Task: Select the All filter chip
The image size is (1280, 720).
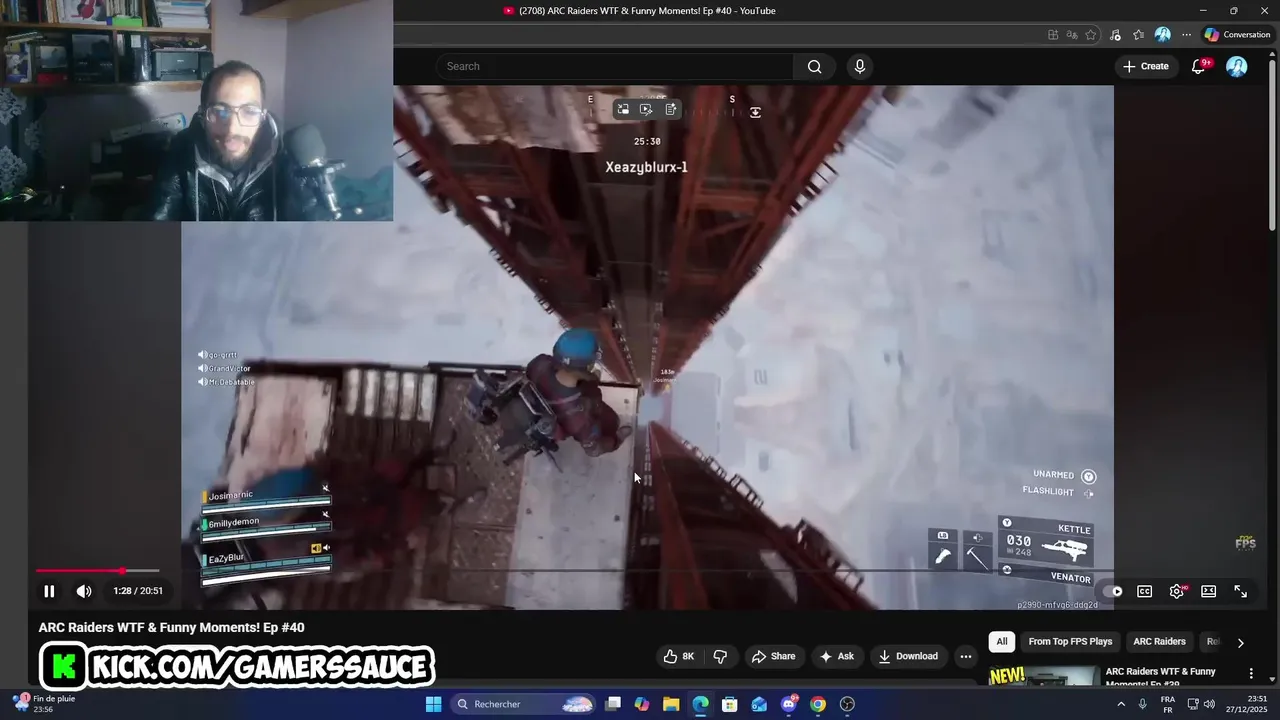Action: click(x=1001, y=642)
